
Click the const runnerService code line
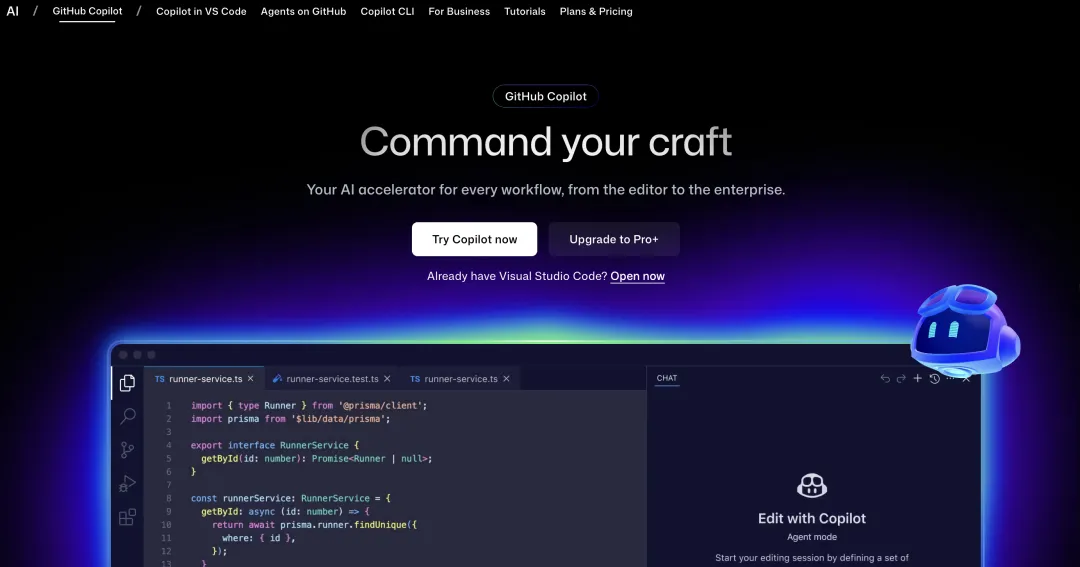pos(291,498)
